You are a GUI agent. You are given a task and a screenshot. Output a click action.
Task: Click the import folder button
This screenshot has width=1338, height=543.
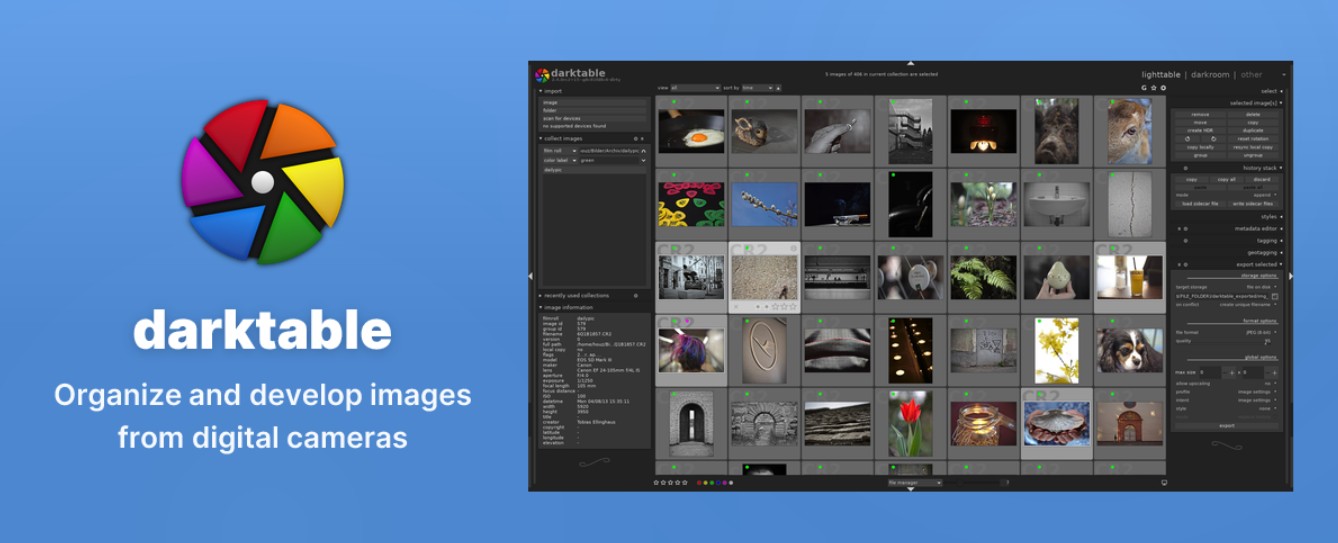[593, 110]
